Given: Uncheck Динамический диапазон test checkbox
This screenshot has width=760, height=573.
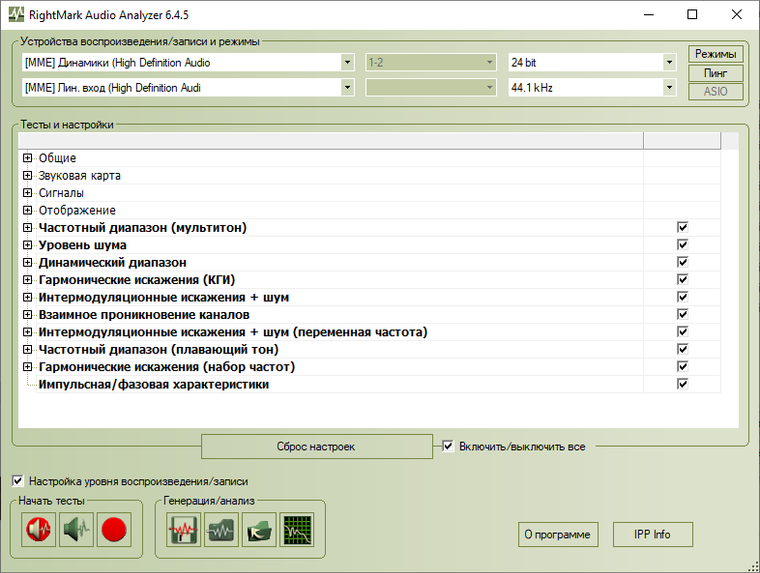Looking at the screenshot, I should click(x=682, y=262).
